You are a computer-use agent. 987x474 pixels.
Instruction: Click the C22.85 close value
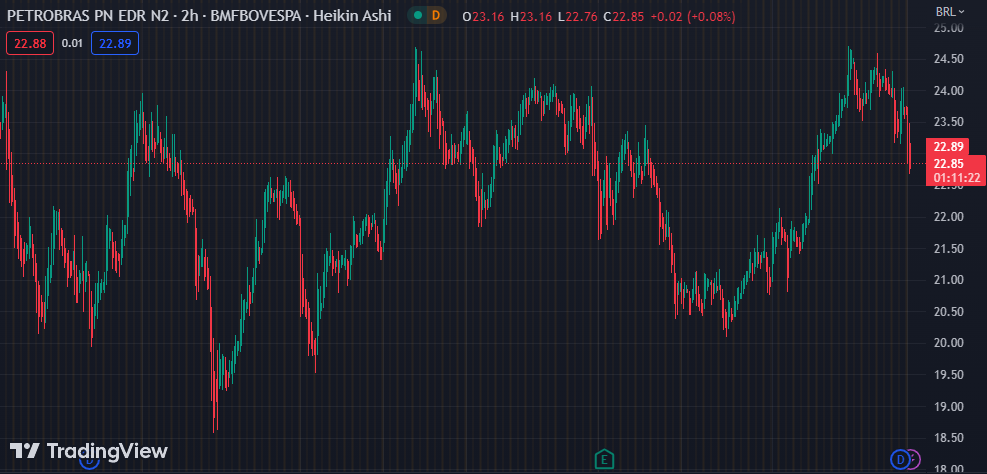pos(624,17)
